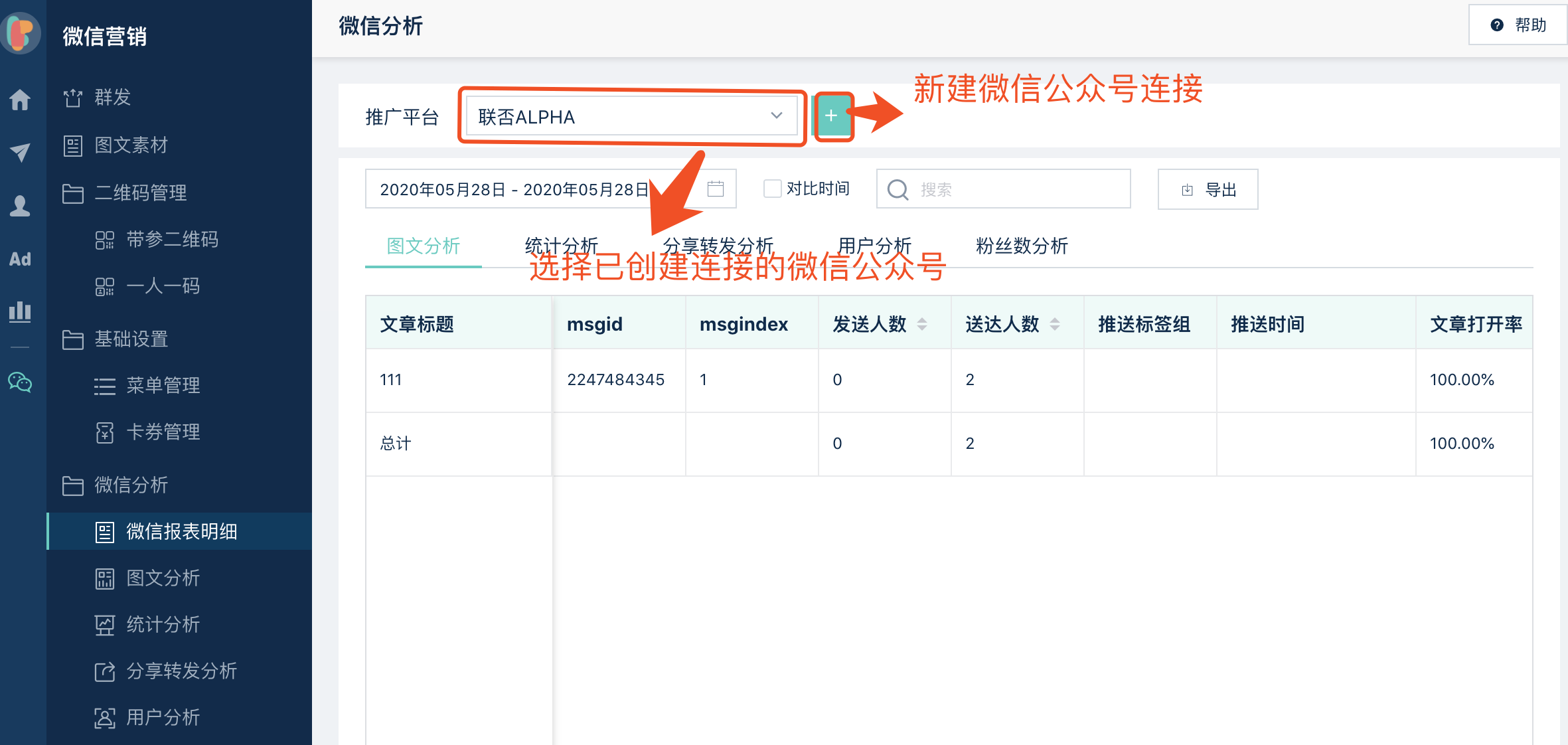Click the bar chart analytics icon
The height and width of the screenshot is (745, 1568).
click(20, 311)
